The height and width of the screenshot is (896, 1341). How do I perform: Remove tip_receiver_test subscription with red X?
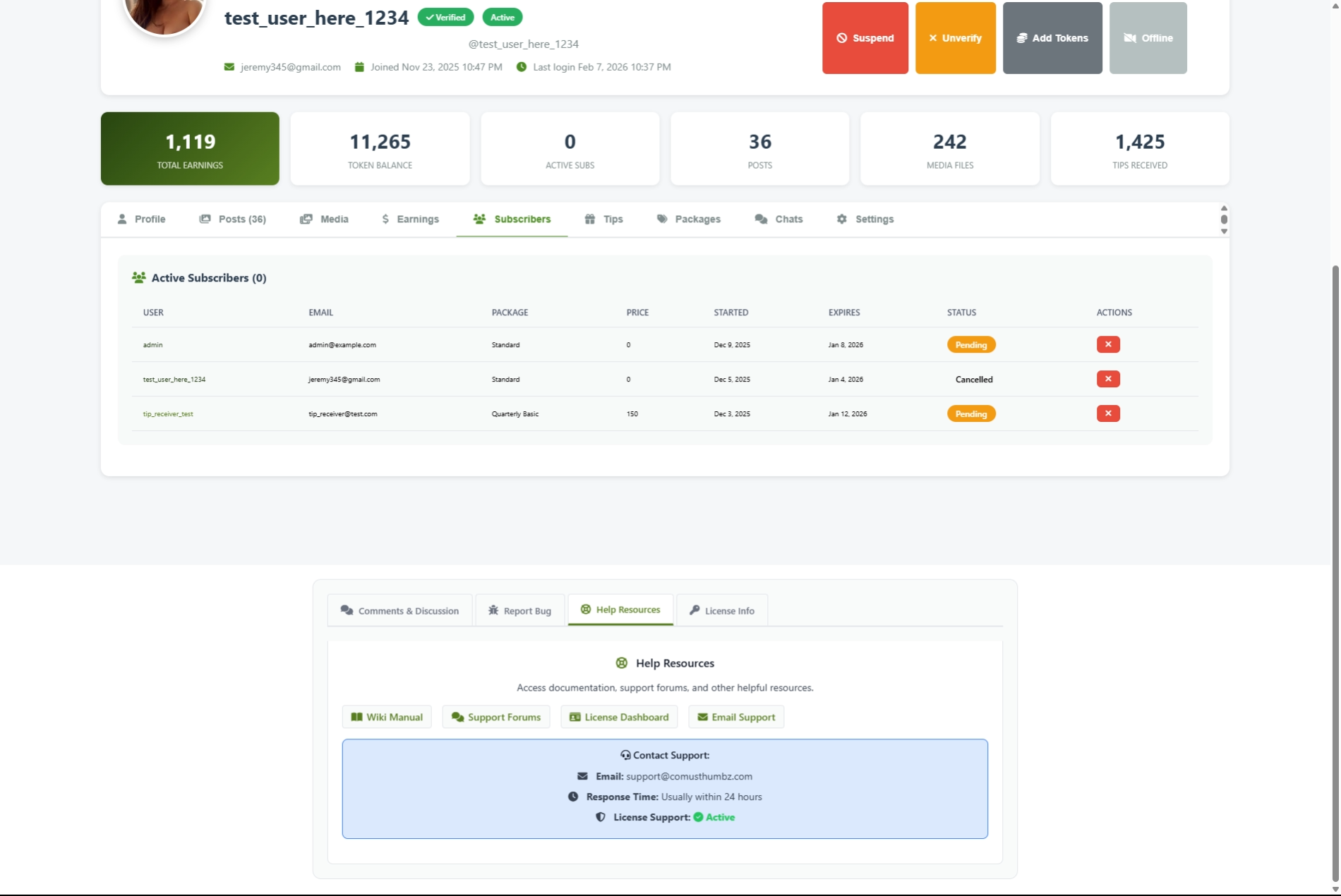coord(1107,413)
